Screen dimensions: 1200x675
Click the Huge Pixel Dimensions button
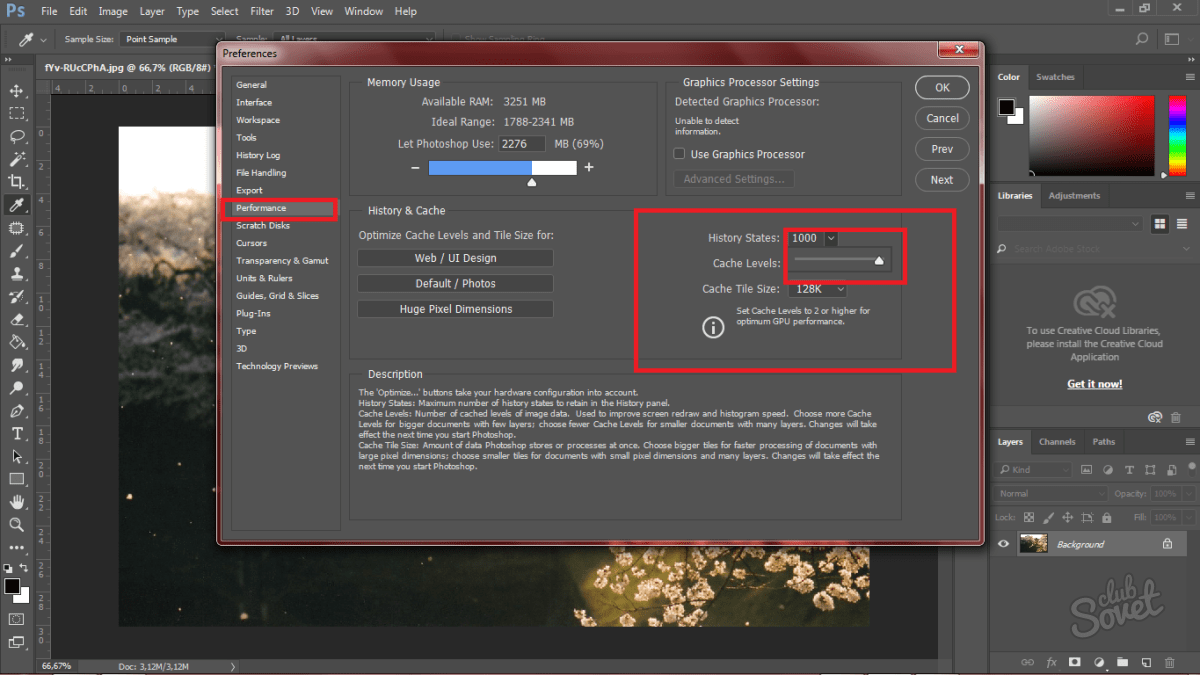click(455, 309)
